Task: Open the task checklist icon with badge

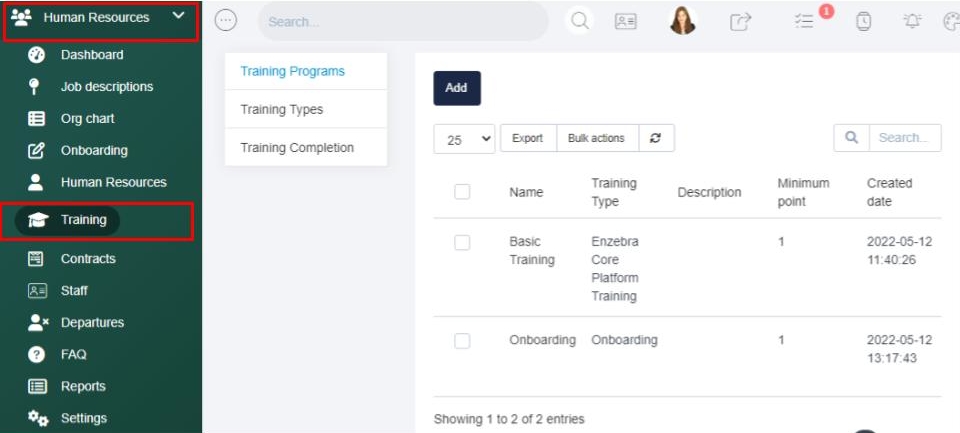Action: tap(805, 21)
